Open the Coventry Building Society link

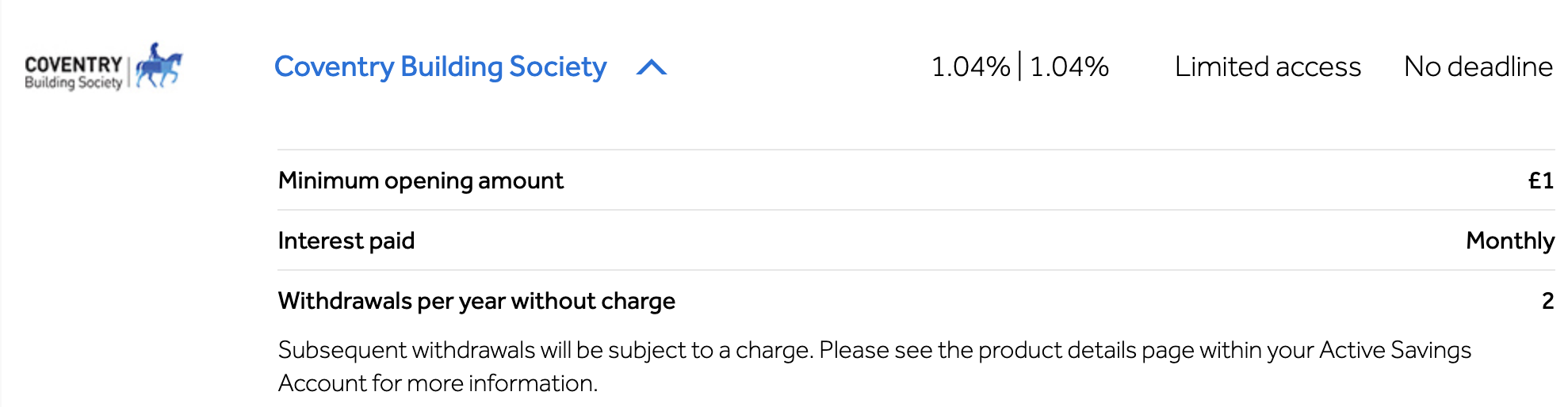[440, 67]
